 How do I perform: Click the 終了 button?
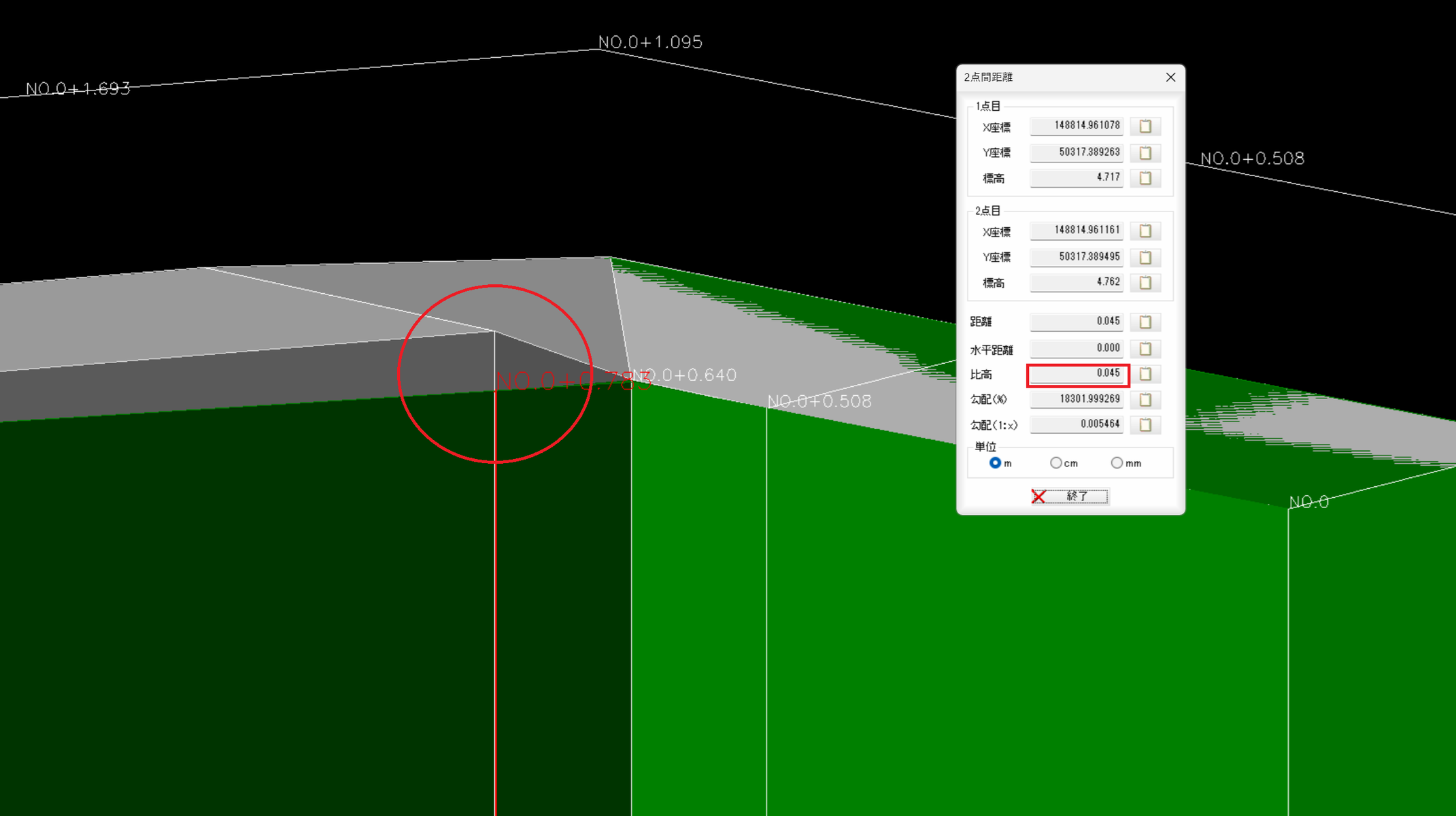point(1070,496)
